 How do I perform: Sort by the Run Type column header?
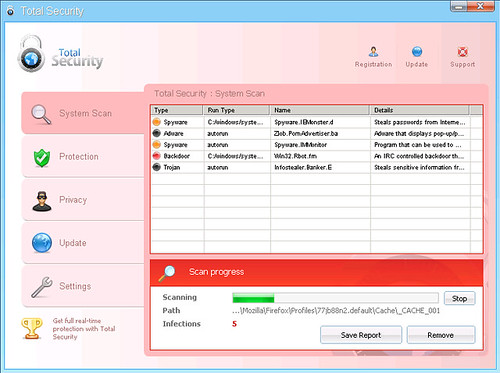[x=237, y=110]
